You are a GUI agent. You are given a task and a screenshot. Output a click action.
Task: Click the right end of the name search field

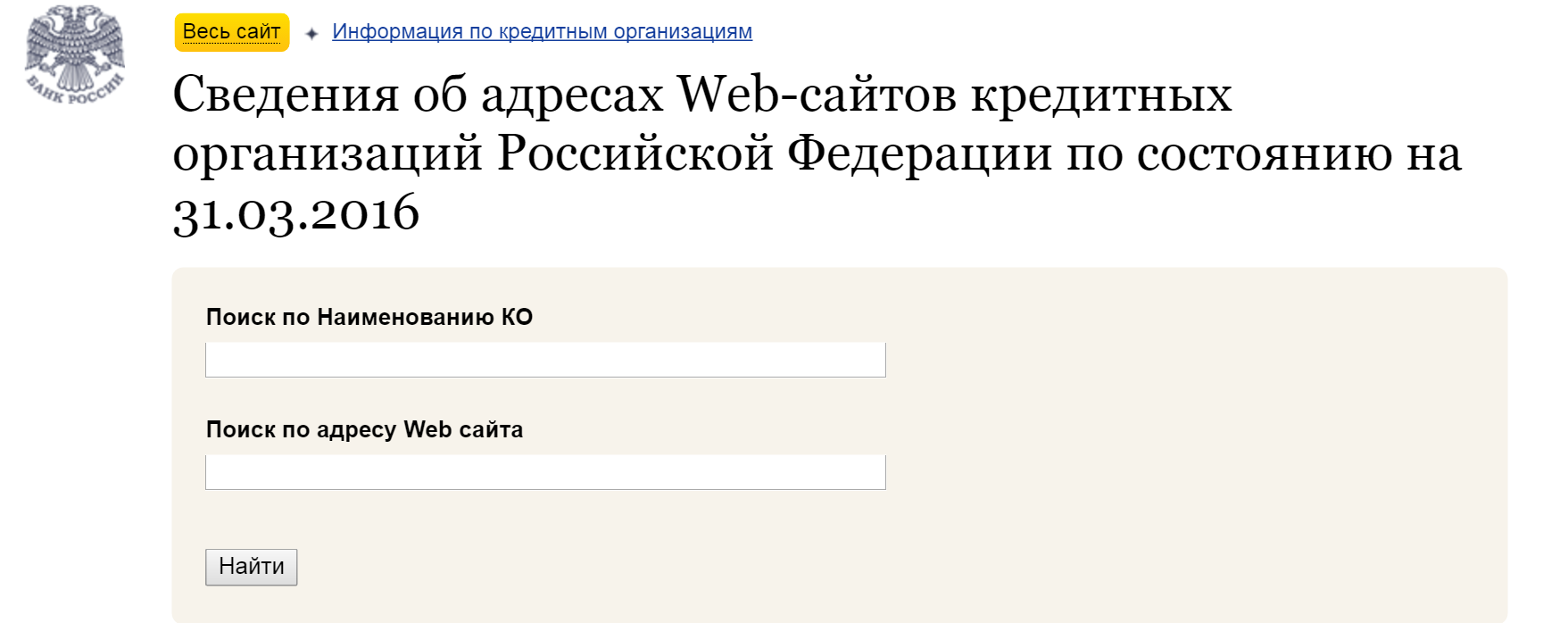pyautogui.click(x=870, y=360)
